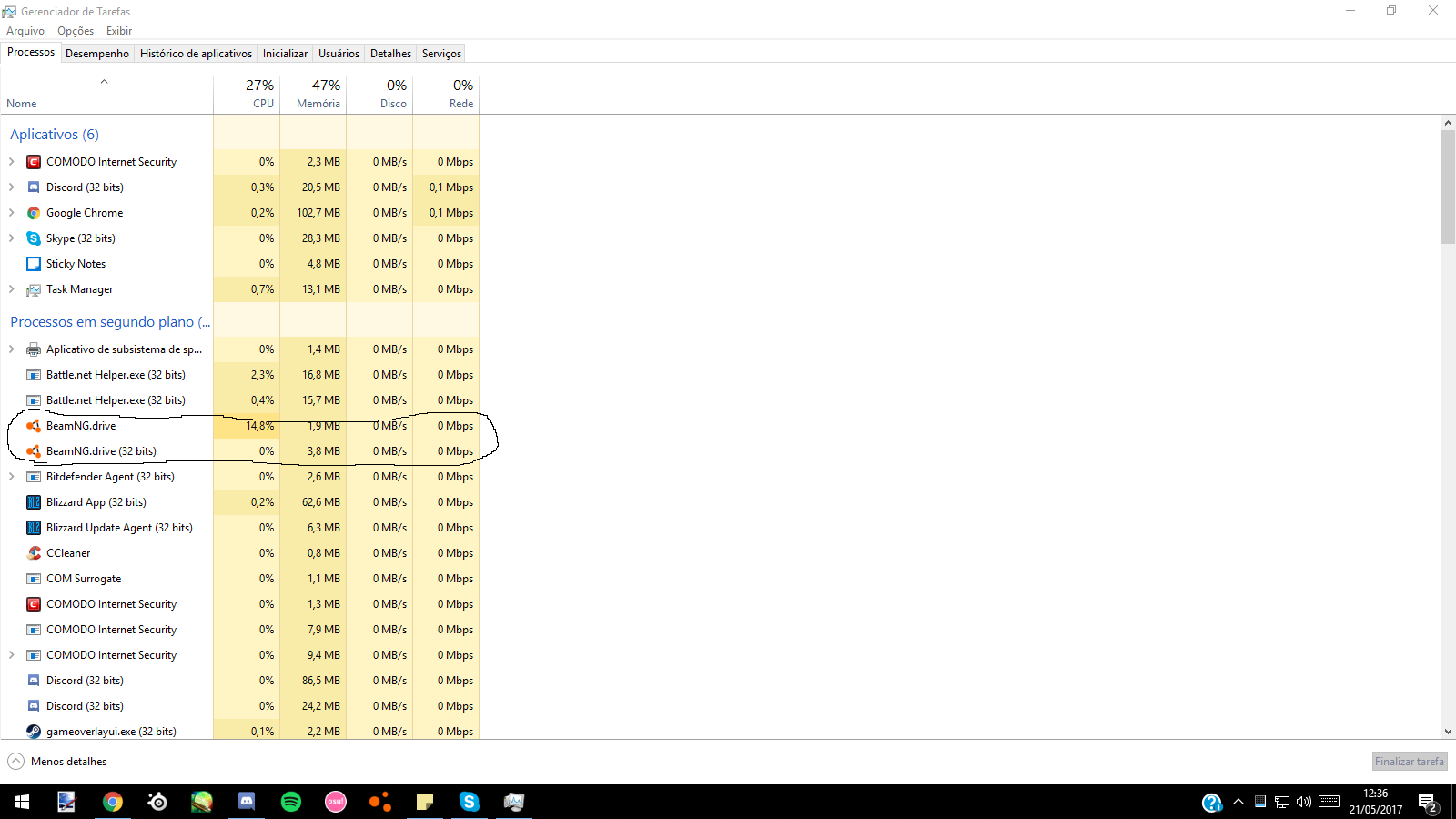Sort by the Disco column header
Image resolution: width=1456 pixels, height=819 pixels.
pos(379,94)
